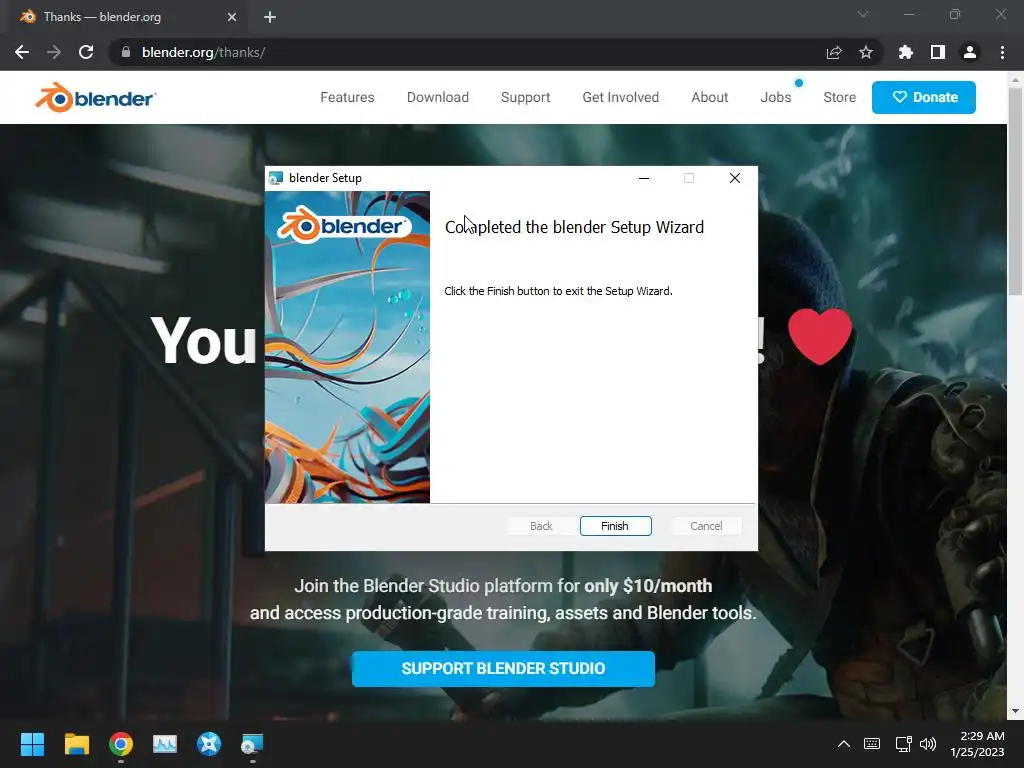
Task: Toggle the Chrome side panel icon
Action: coord(938,52)
